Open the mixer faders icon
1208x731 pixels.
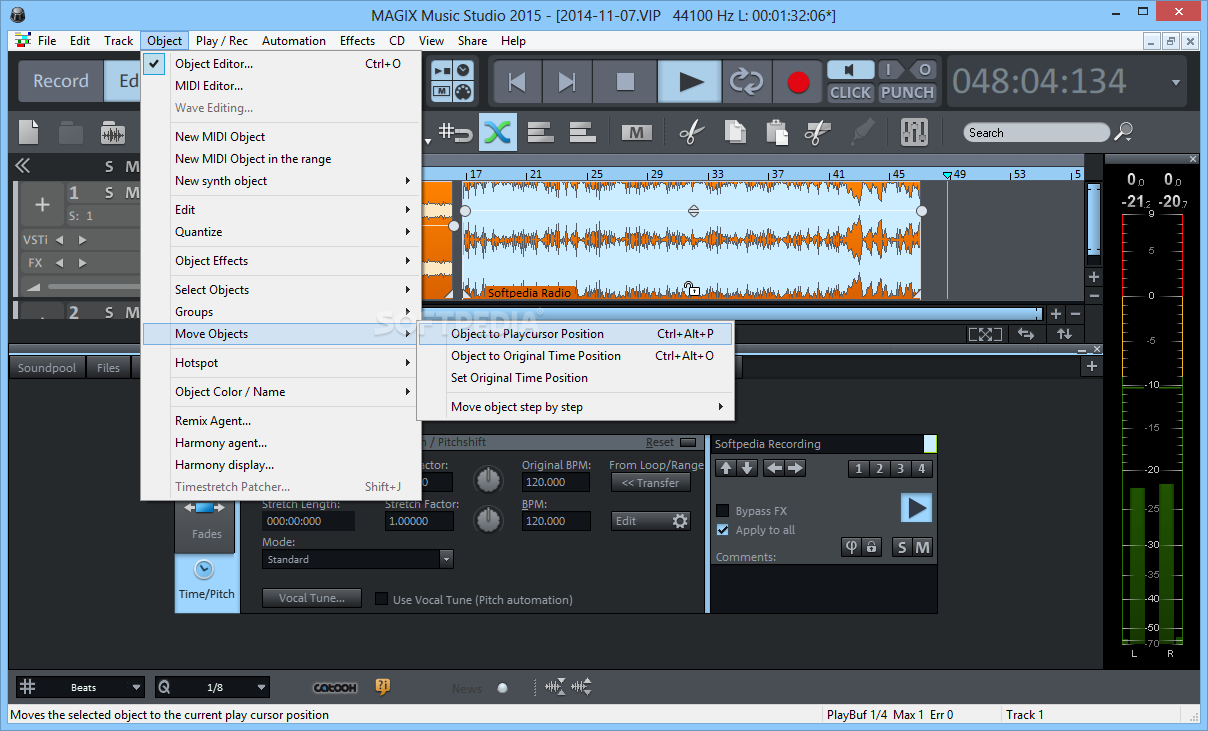(914, 132)
